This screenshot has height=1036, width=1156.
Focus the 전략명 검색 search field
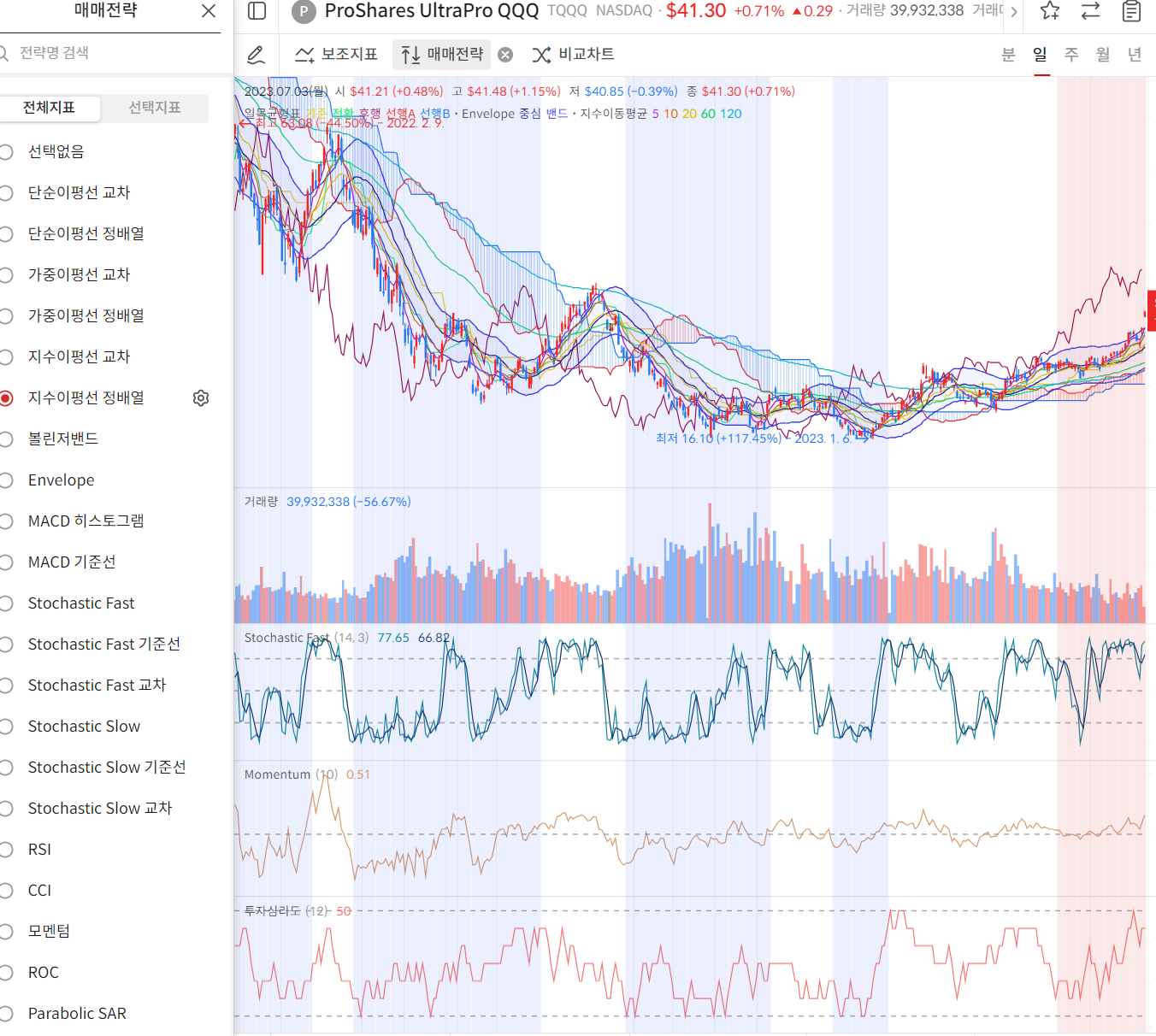point(110,53)
